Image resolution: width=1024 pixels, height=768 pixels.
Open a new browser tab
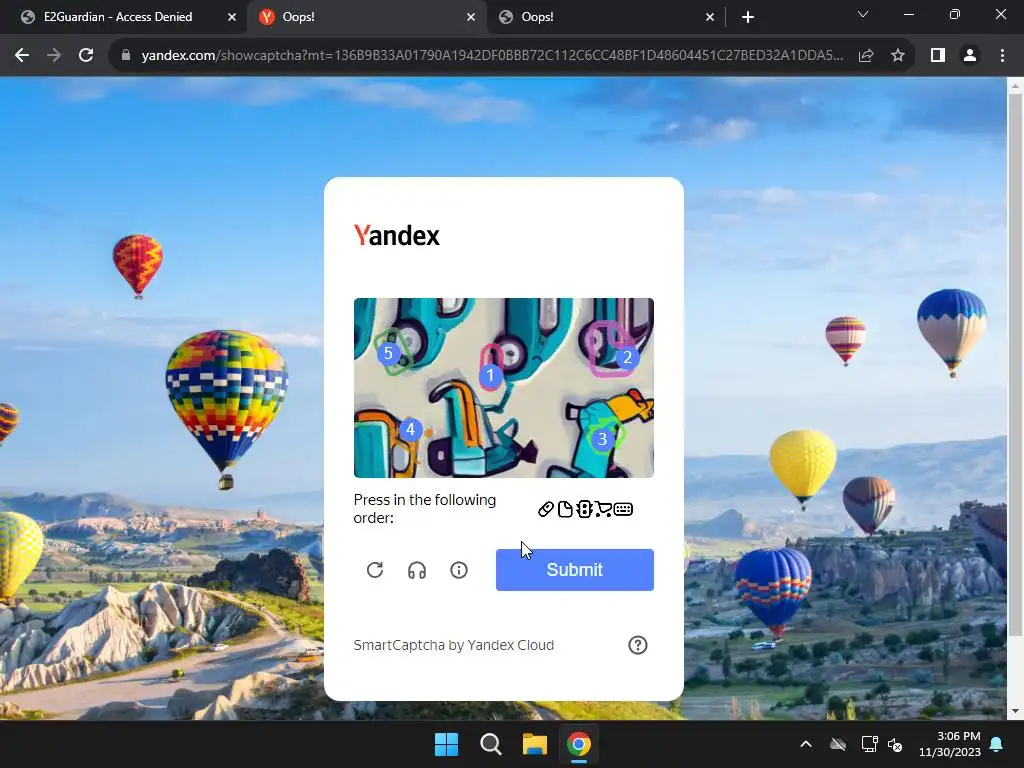click(x=748, y=17)
